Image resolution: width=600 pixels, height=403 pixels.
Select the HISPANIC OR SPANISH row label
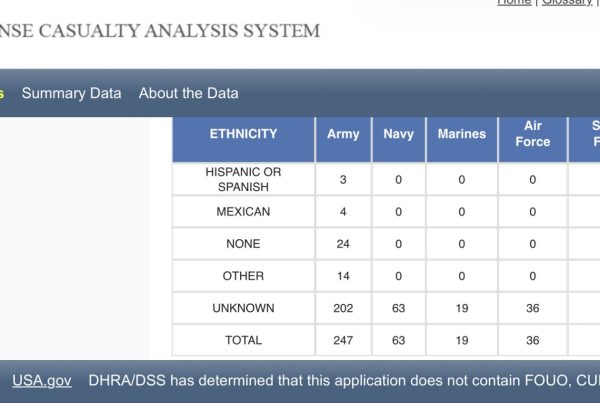243,180
